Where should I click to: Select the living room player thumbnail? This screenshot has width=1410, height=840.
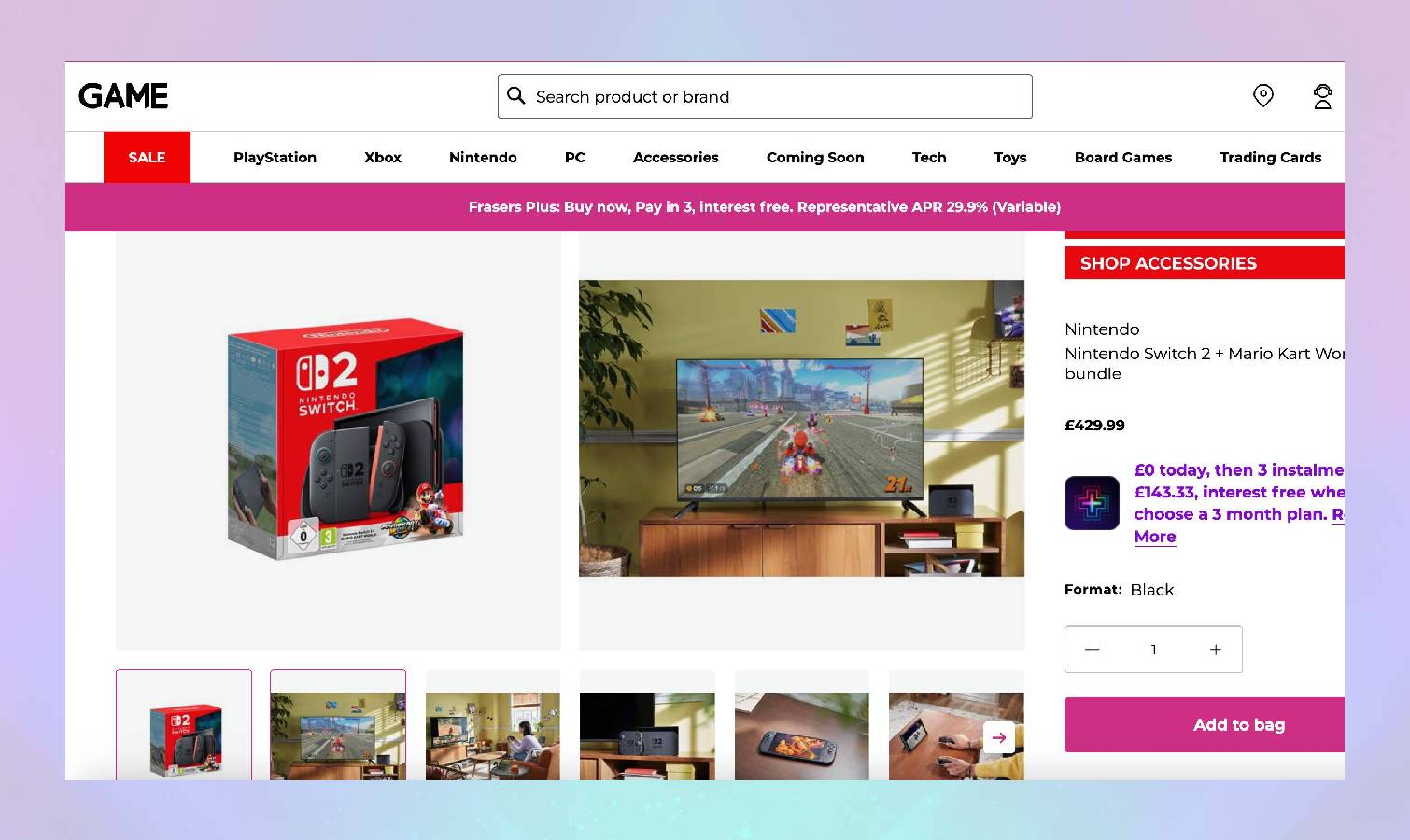click(493, 725)
